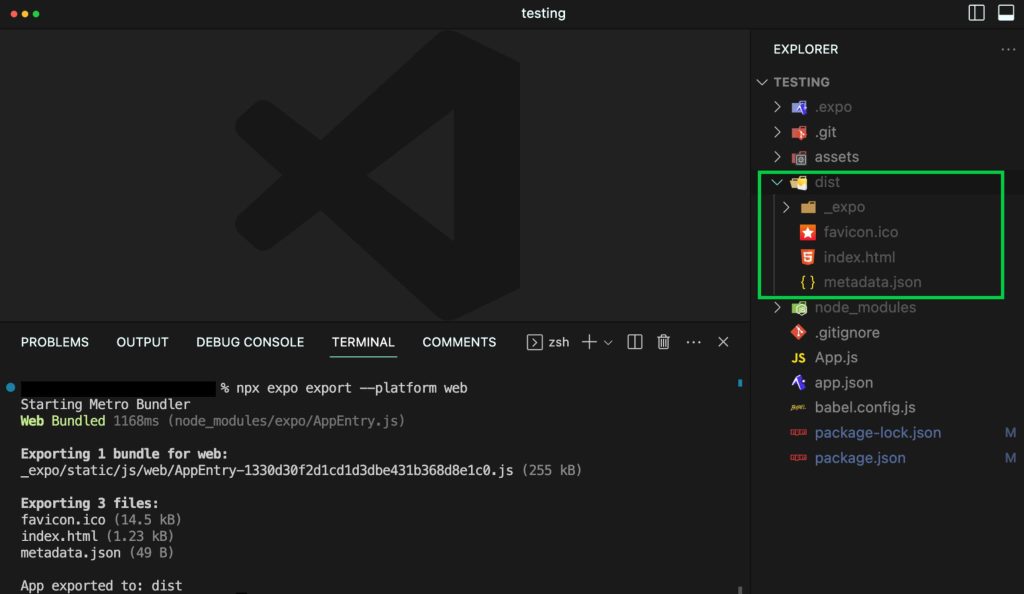Image resolution: width=1024 pixels, height=594 pixels.
Task: Open Explorer more actions menu
Action: [x=1008, y=50]
